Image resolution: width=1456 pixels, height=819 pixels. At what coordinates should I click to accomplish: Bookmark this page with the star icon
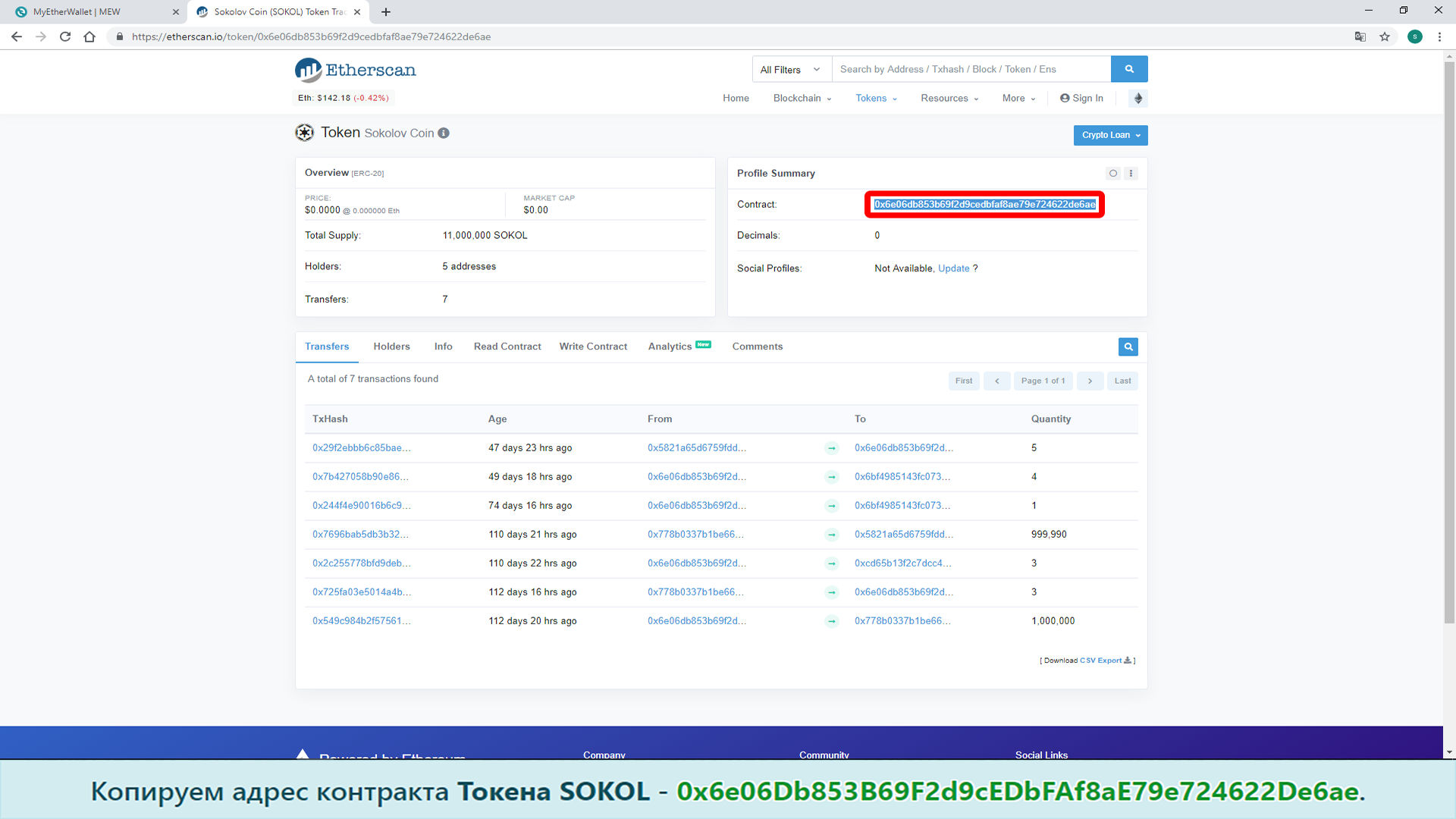pos(1385,36)
